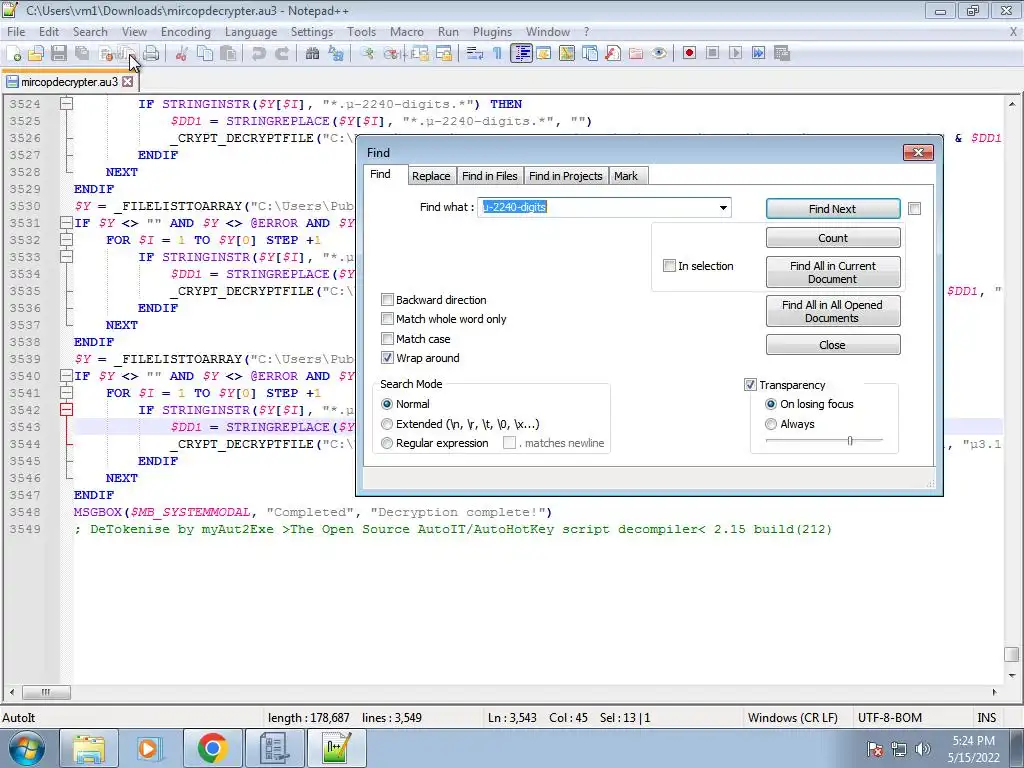
Task: Enable the Match case checkbox
Action: point(387,338)
